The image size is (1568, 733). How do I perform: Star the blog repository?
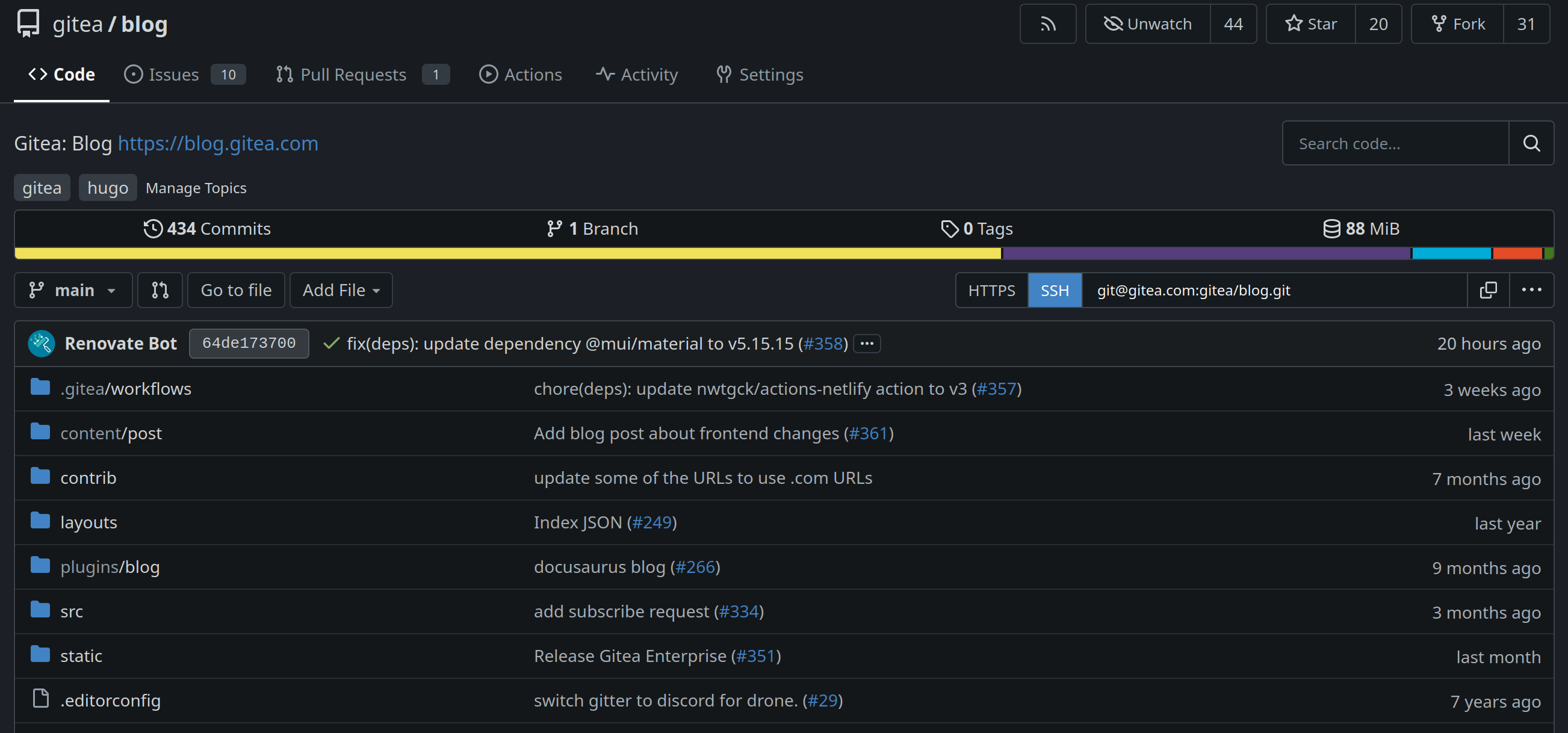1310,23
